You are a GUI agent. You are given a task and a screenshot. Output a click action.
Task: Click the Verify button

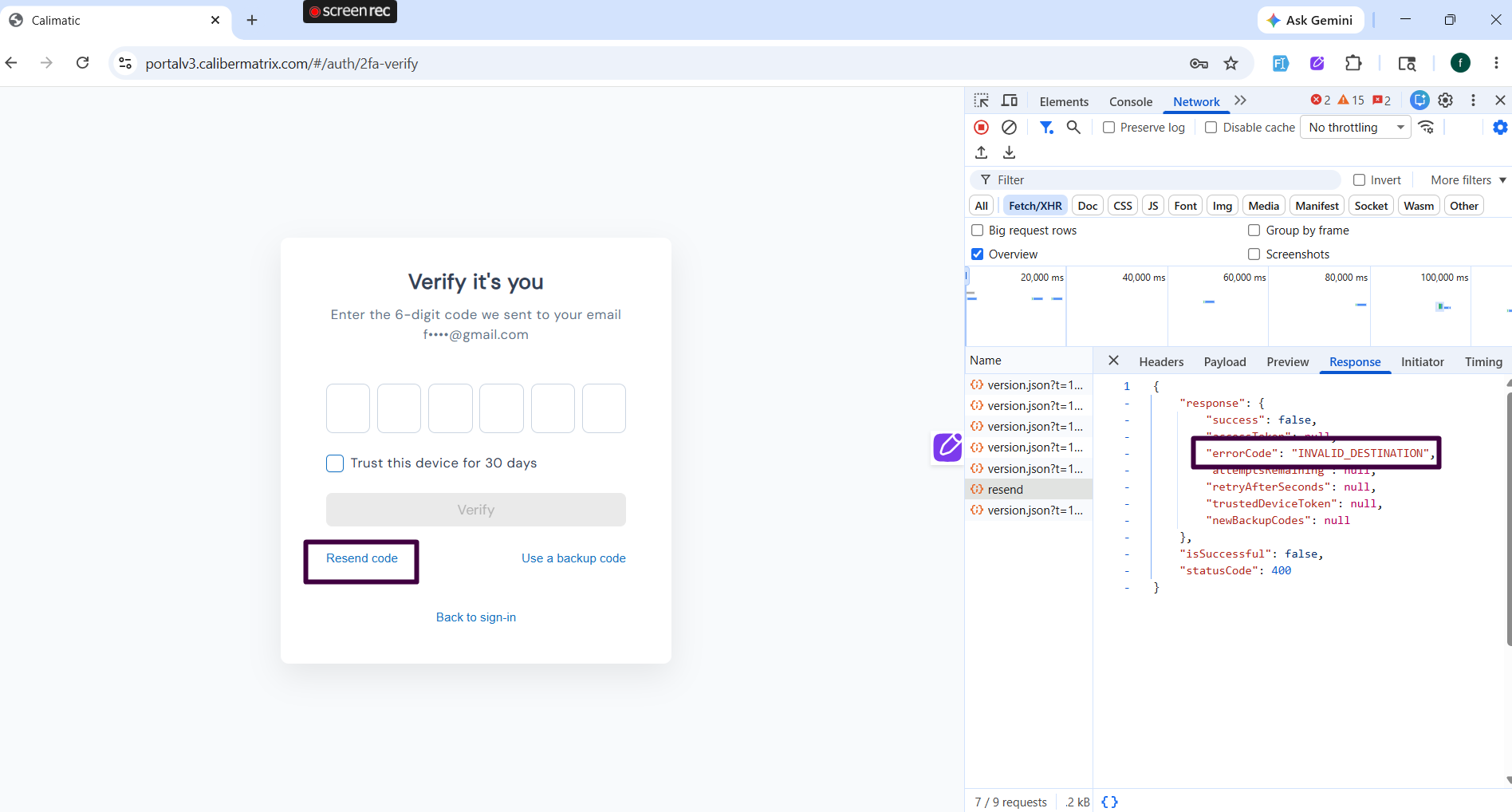(476, 510)
